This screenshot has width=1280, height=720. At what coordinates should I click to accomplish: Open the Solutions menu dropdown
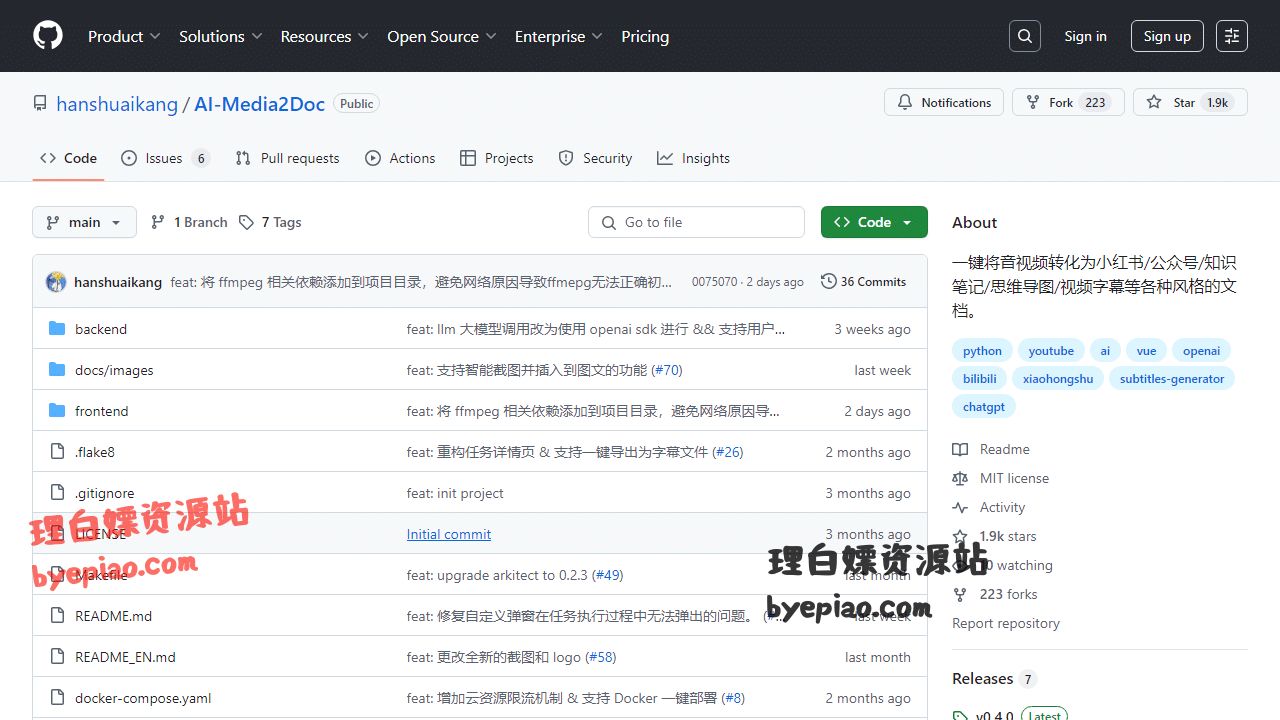point(220,36)
